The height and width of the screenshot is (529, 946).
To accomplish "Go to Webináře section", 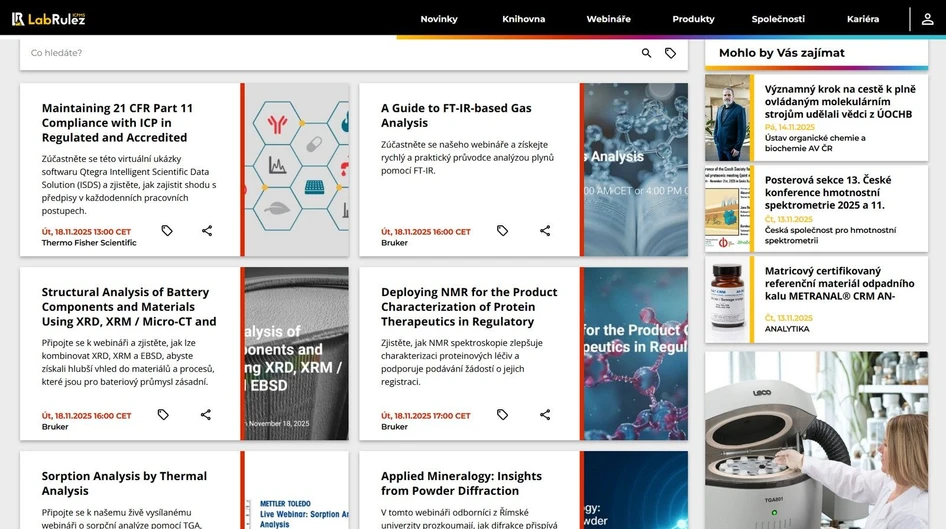I will [x=609, y=19].
